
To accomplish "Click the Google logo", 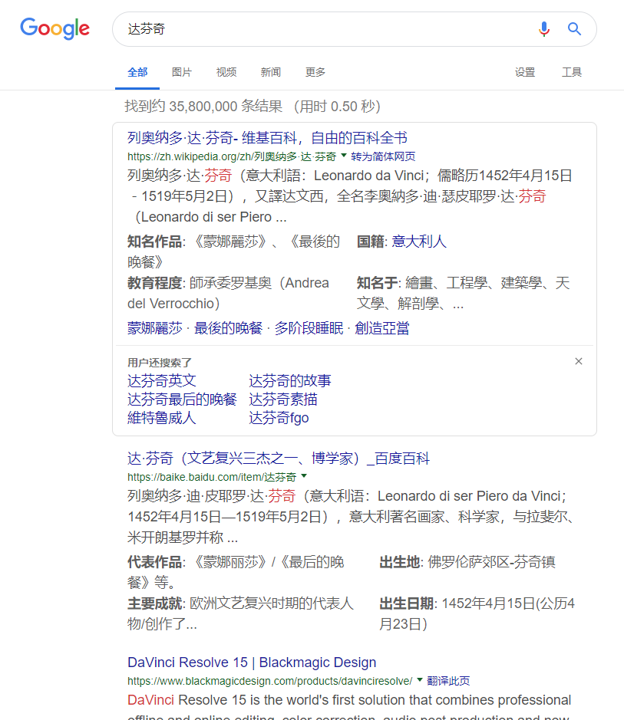I will click(55, 29).
